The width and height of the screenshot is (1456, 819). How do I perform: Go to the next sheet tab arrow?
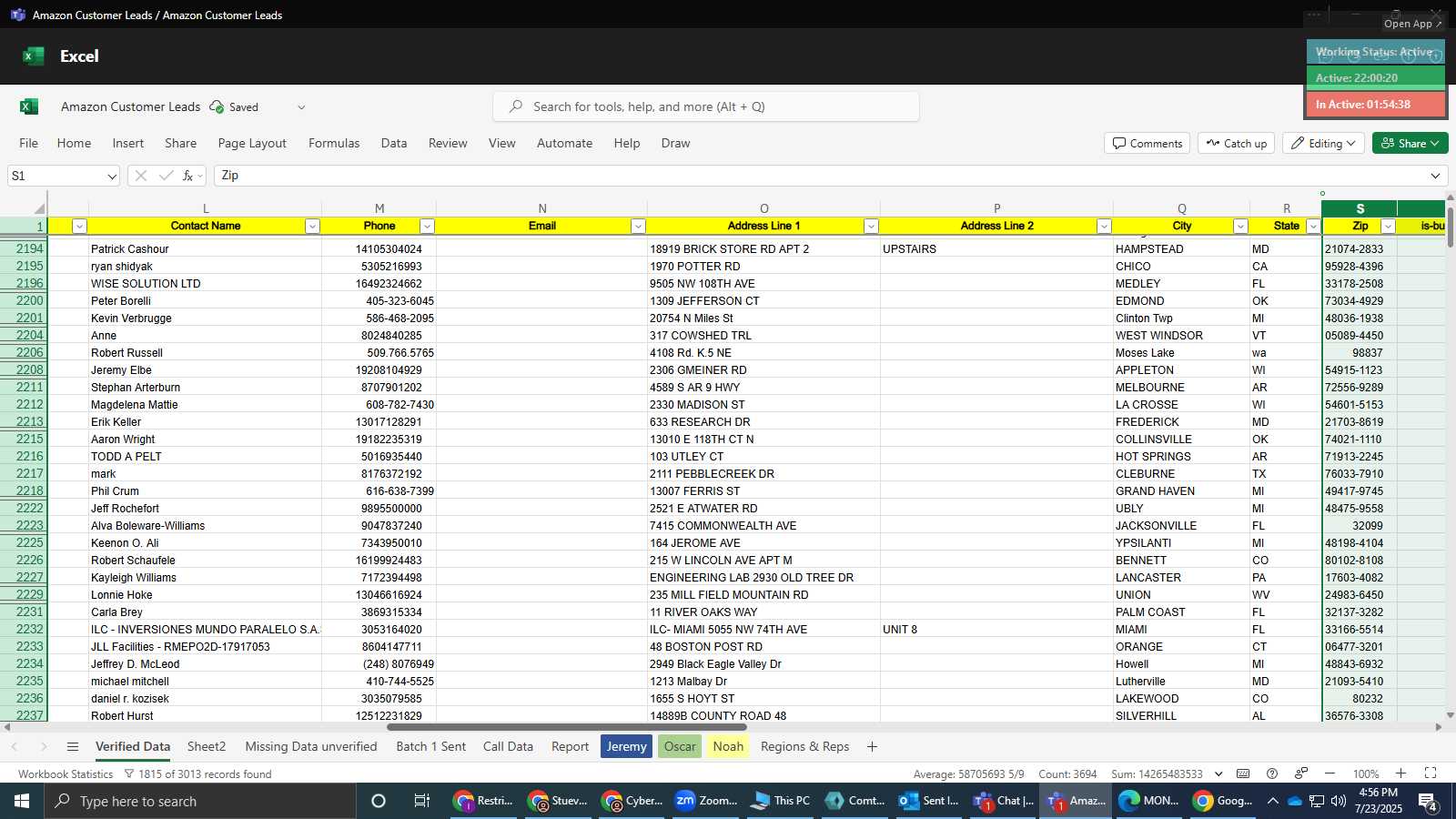click(x=43, y=746)
